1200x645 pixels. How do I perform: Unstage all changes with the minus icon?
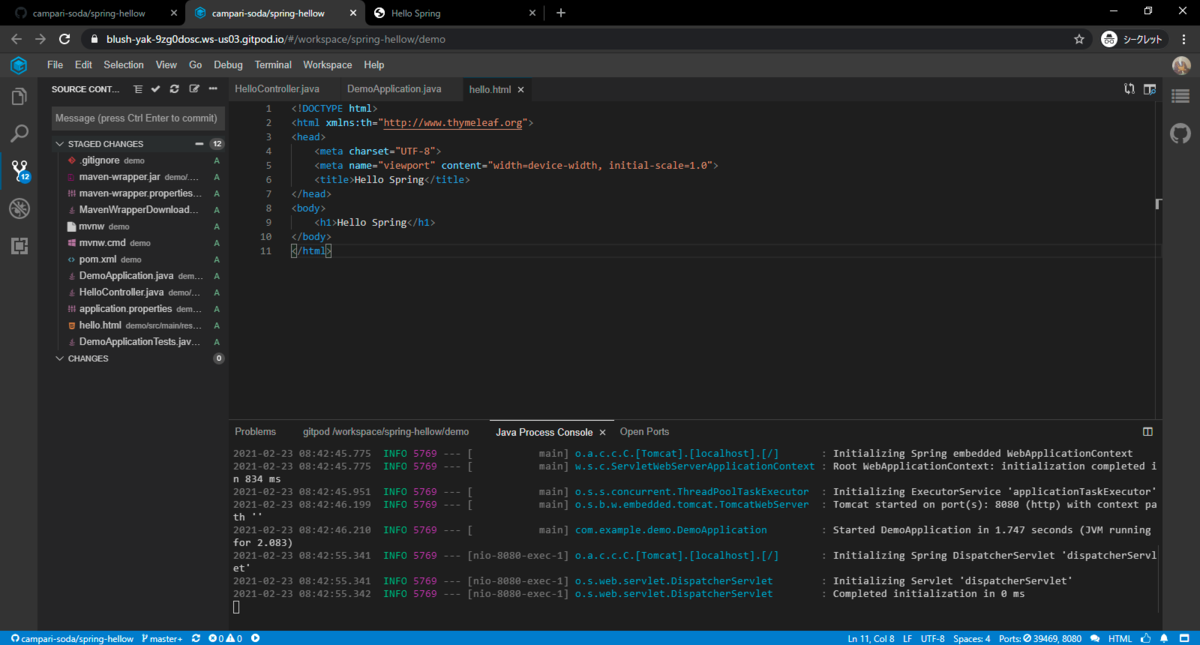click(x=199, y=144)
